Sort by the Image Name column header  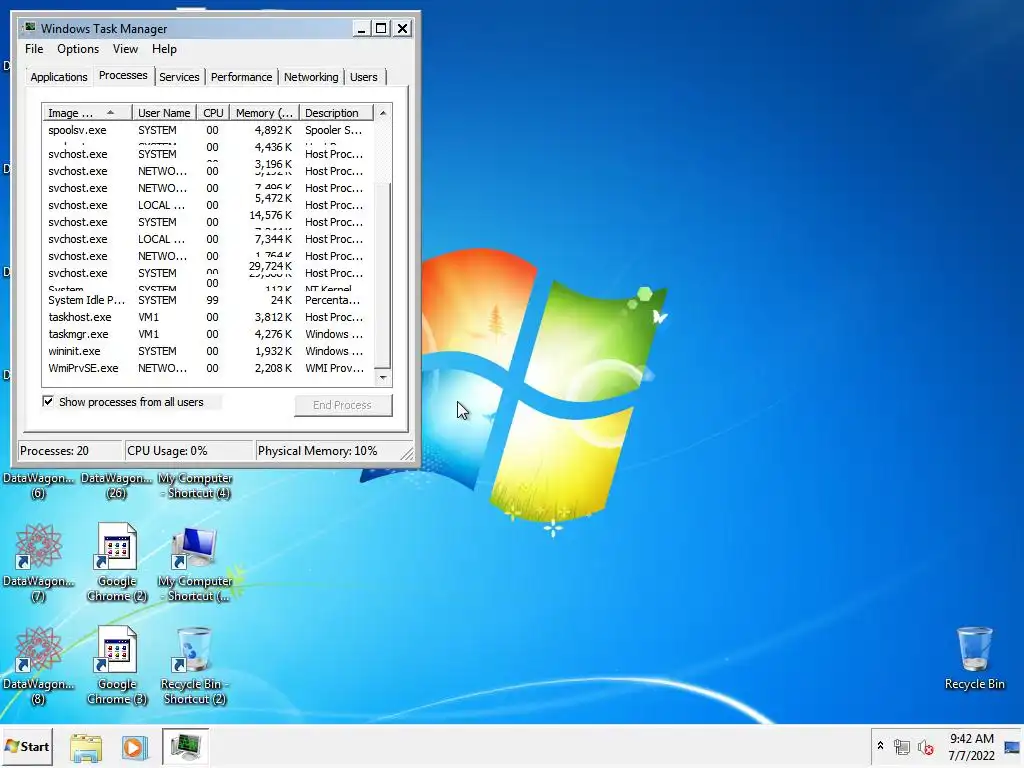pyautogui.click(x=88, y=113)
